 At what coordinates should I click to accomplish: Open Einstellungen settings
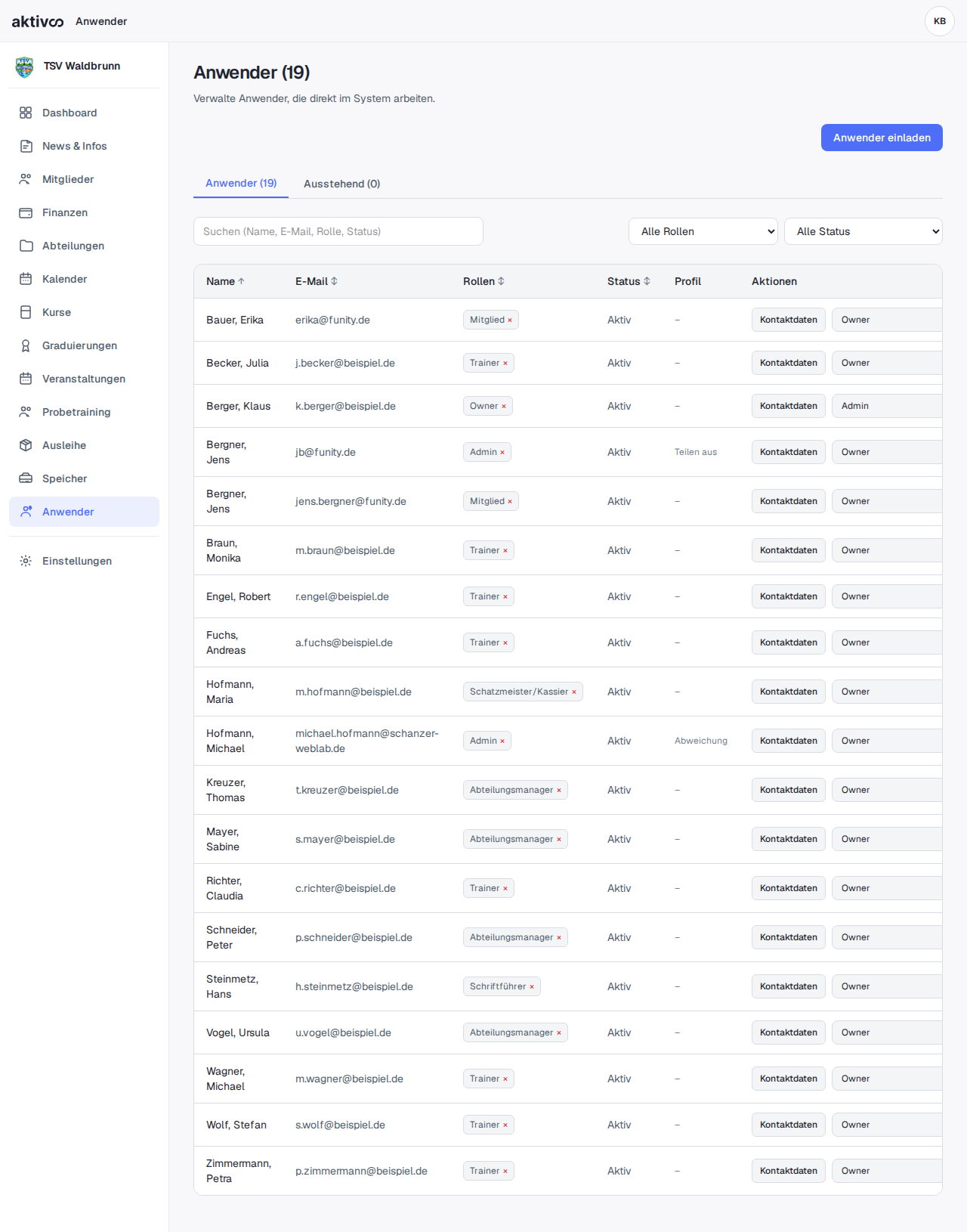[84, 561]
